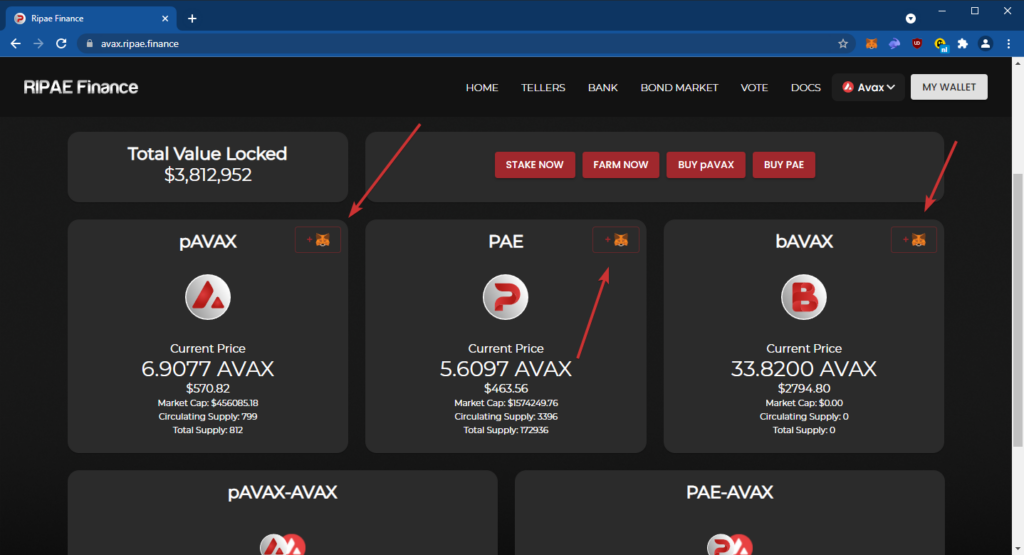Reload the current page
The height and width of the screenshot is (555, 1024).
pos(61,44)
